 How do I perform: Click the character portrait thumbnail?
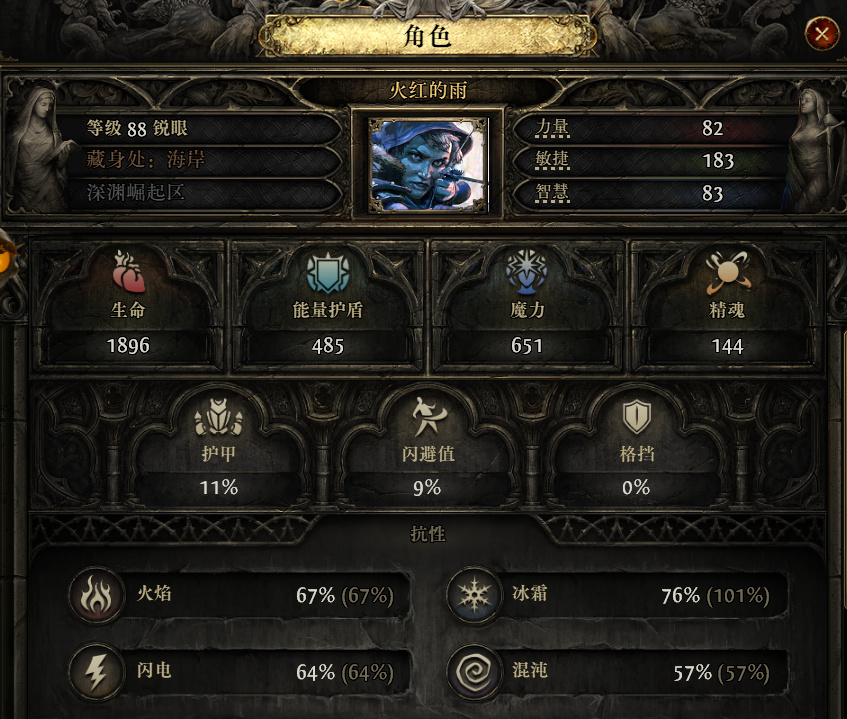(428, 165)
